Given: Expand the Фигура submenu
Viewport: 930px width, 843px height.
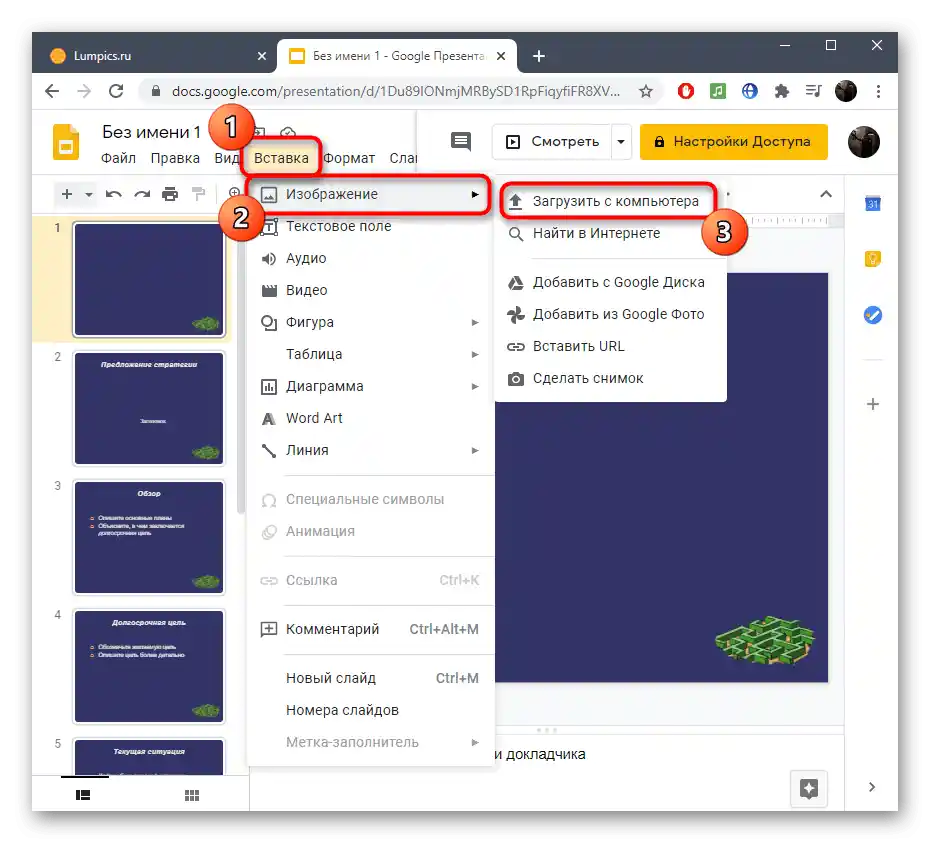Looking at the screenshot, I should point(370,322).
